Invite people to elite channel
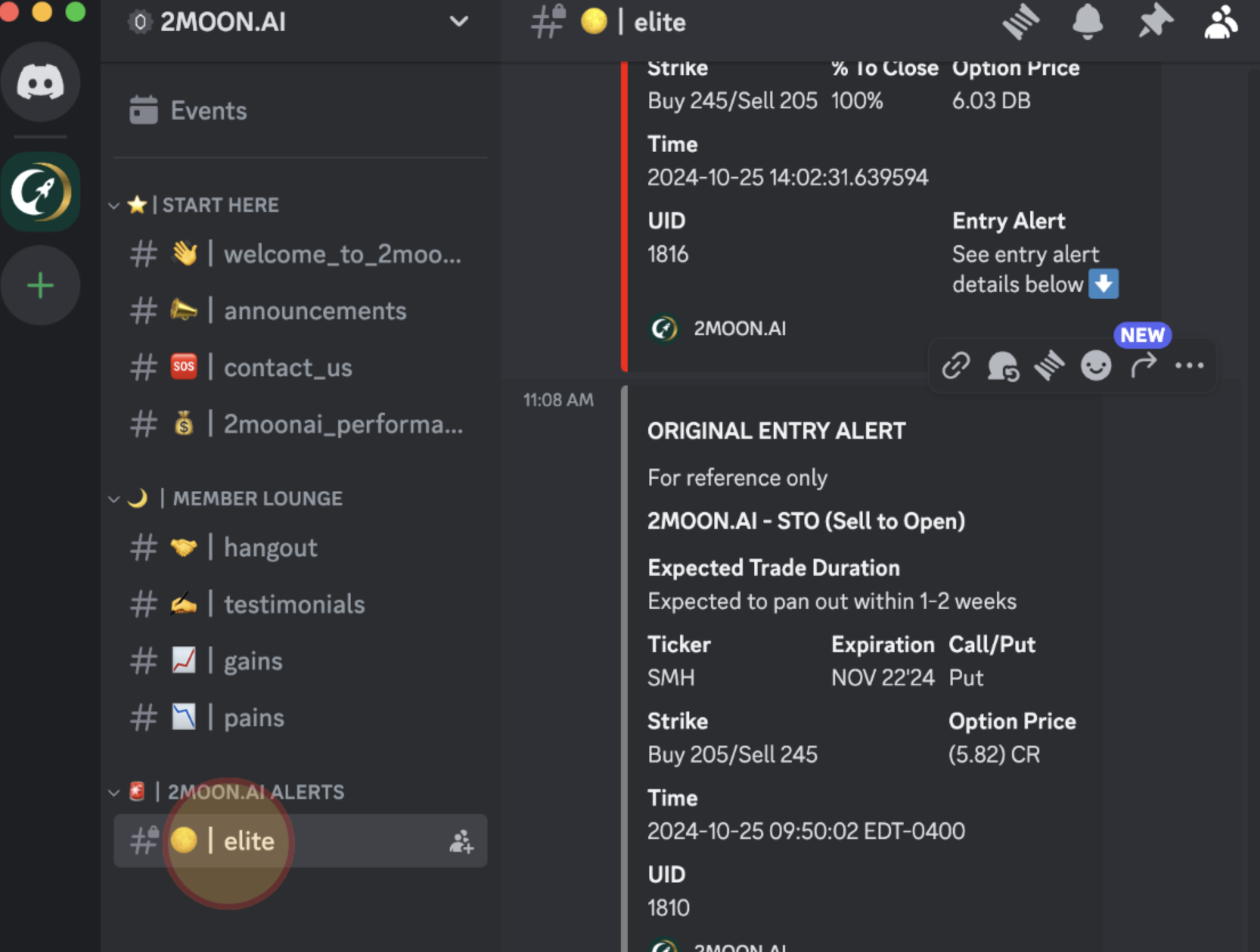The height and width of the screenshot is (952, 1260). [461, 841]
